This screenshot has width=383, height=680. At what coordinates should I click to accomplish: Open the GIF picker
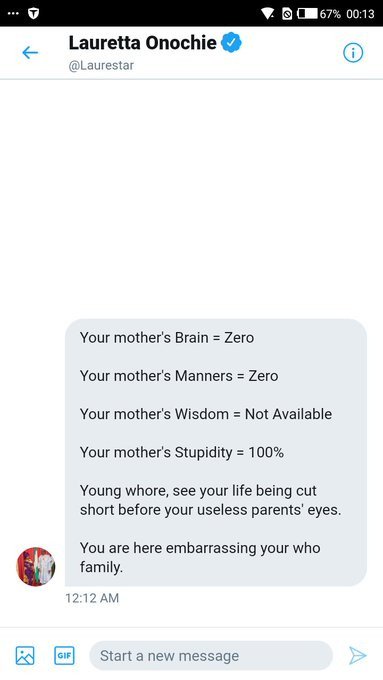click(64, 655)
